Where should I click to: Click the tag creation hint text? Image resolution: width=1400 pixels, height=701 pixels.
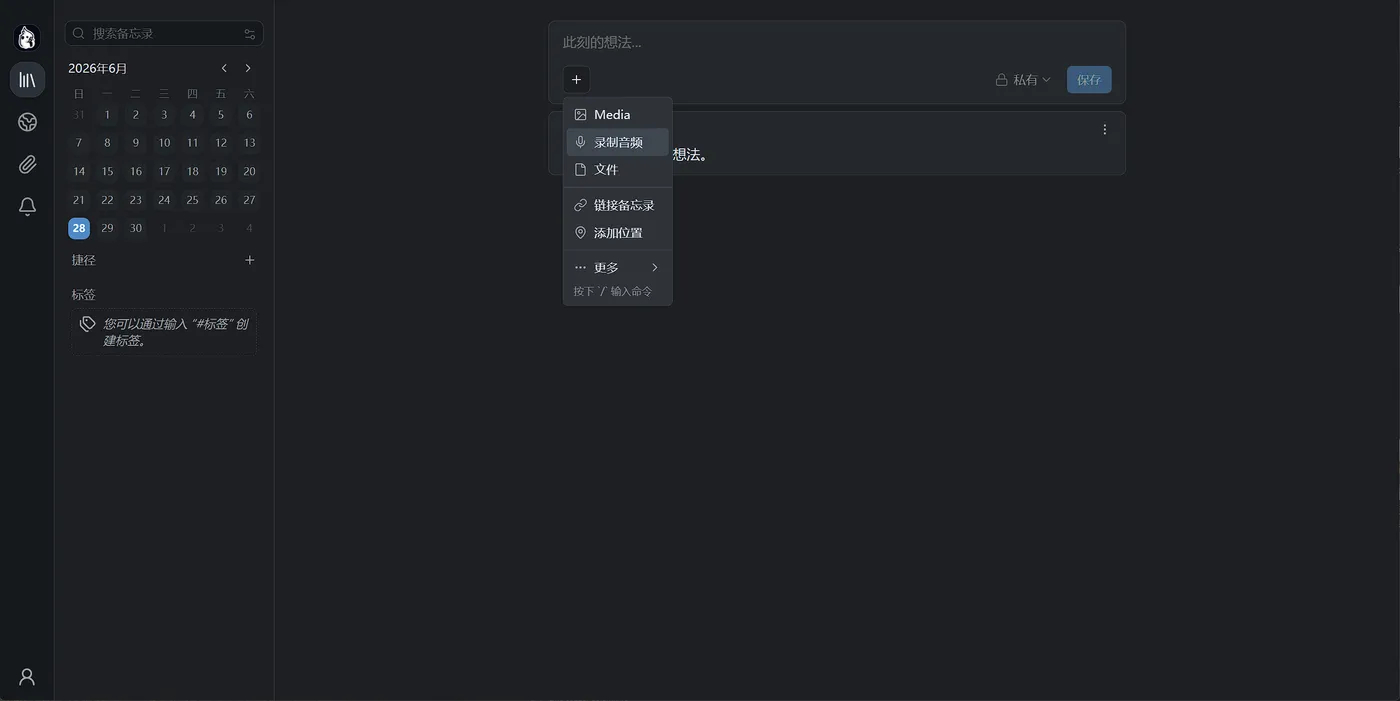176,332
